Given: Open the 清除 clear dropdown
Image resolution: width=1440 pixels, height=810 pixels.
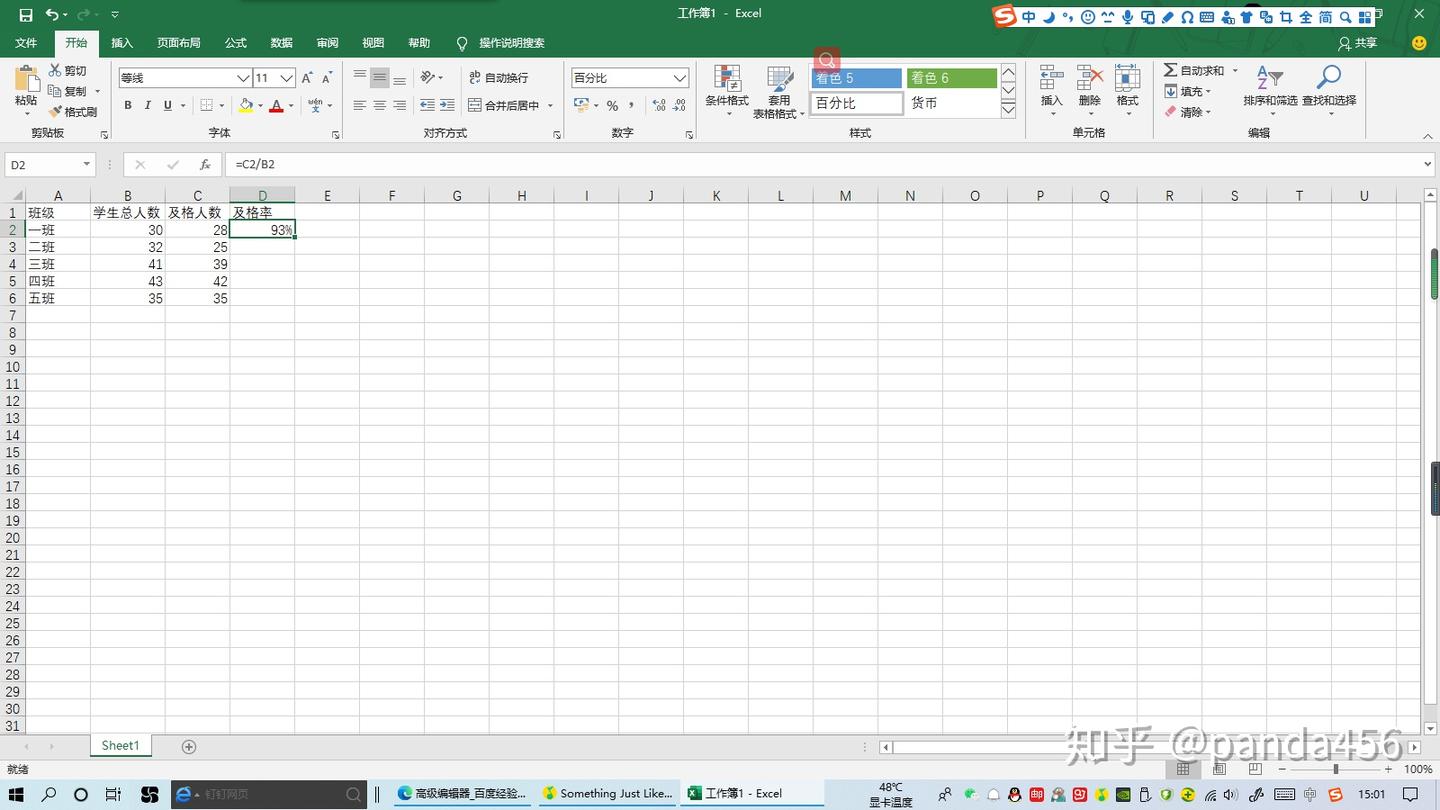Looking at the screenshot, I should 1187,112.
